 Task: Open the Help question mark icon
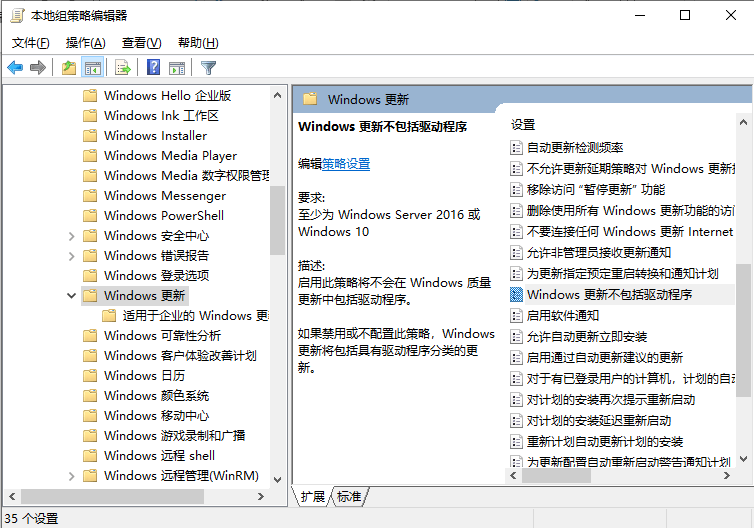[x=154, y=67]
